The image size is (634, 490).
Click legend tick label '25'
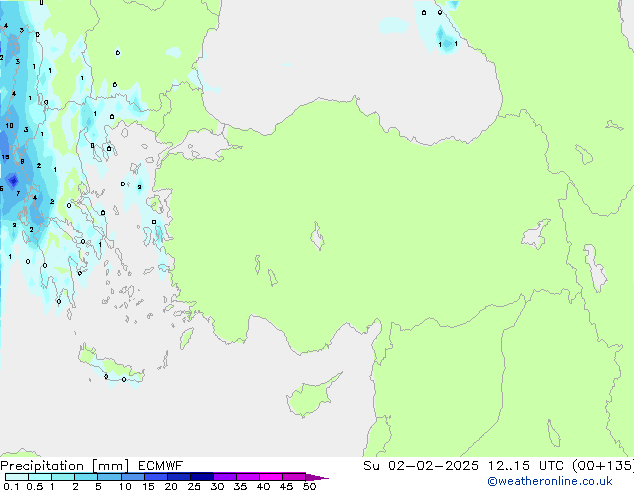tap(194, 486)
